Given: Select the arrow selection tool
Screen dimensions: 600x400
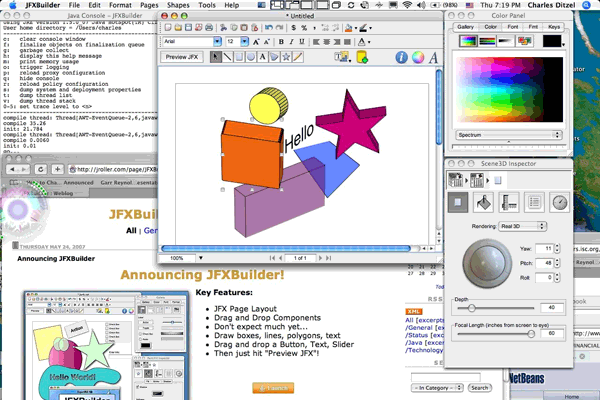Looking at the screenshot, I should pyautogui.click(x=215, y=57).
